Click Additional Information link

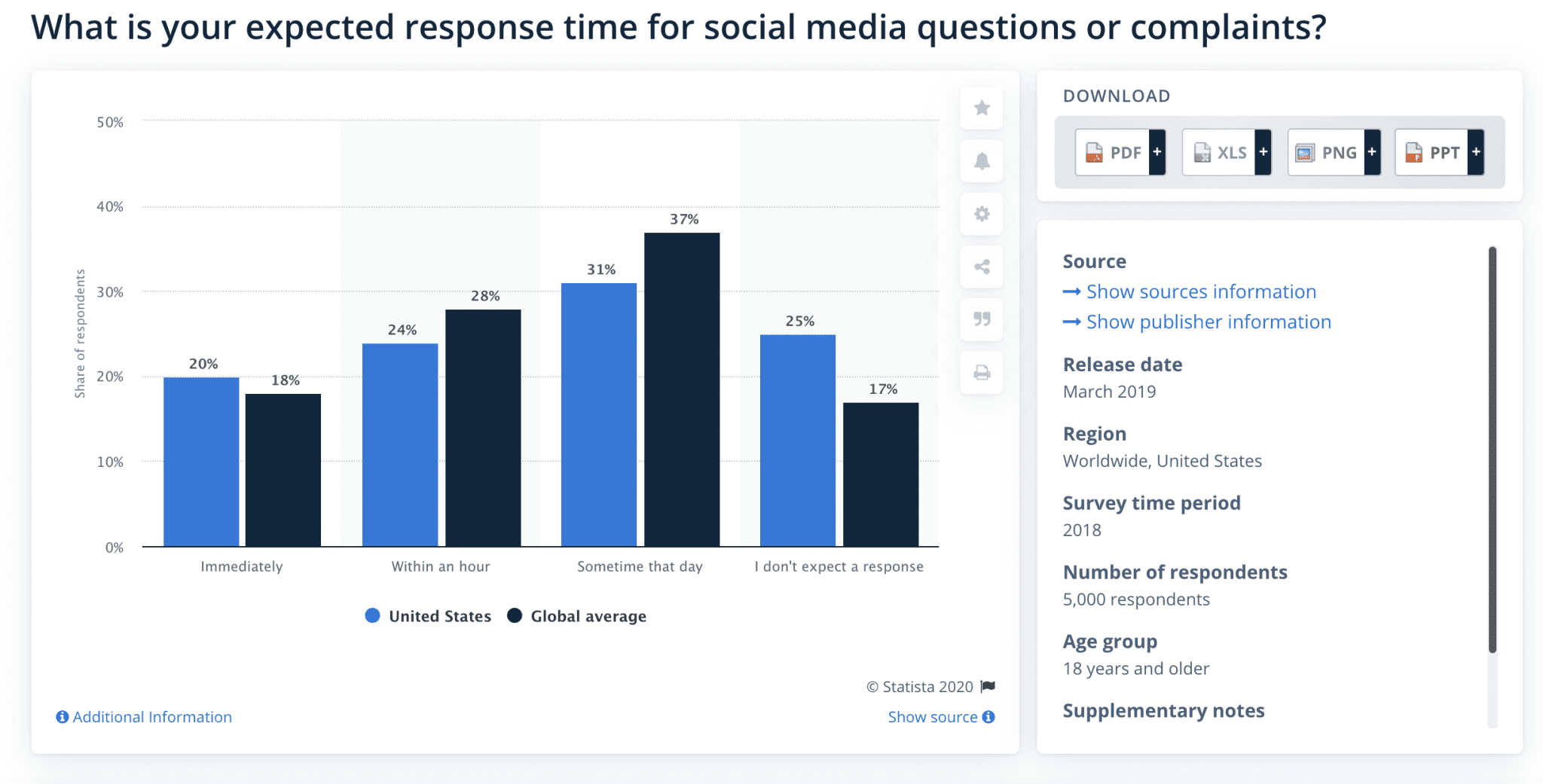pos(144,717)
